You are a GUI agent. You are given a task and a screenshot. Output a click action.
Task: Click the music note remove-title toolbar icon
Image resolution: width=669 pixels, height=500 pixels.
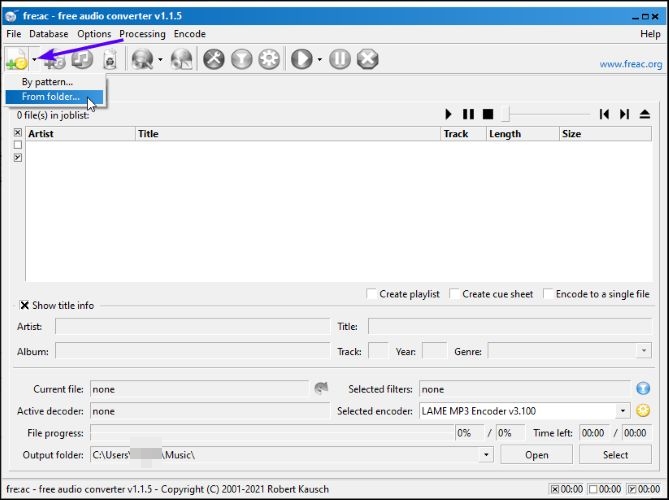(82, 59)
